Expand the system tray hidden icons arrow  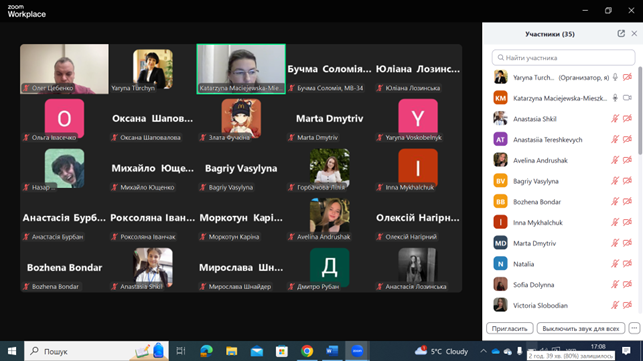(x=483, y=351)
